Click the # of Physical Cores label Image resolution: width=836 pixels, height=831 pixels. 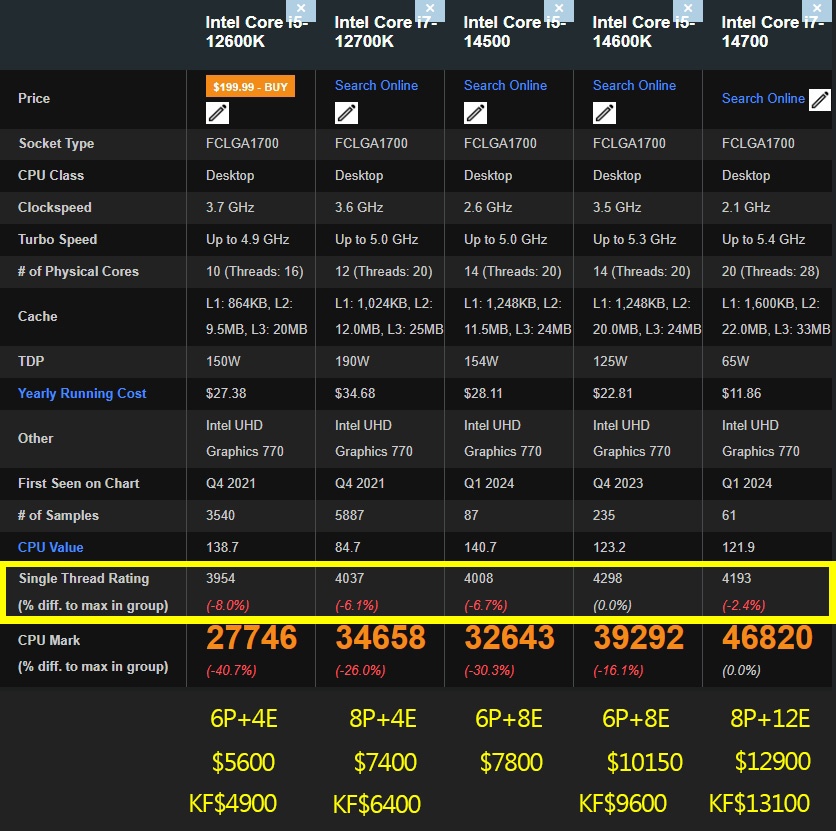click(x=78, y=271)
